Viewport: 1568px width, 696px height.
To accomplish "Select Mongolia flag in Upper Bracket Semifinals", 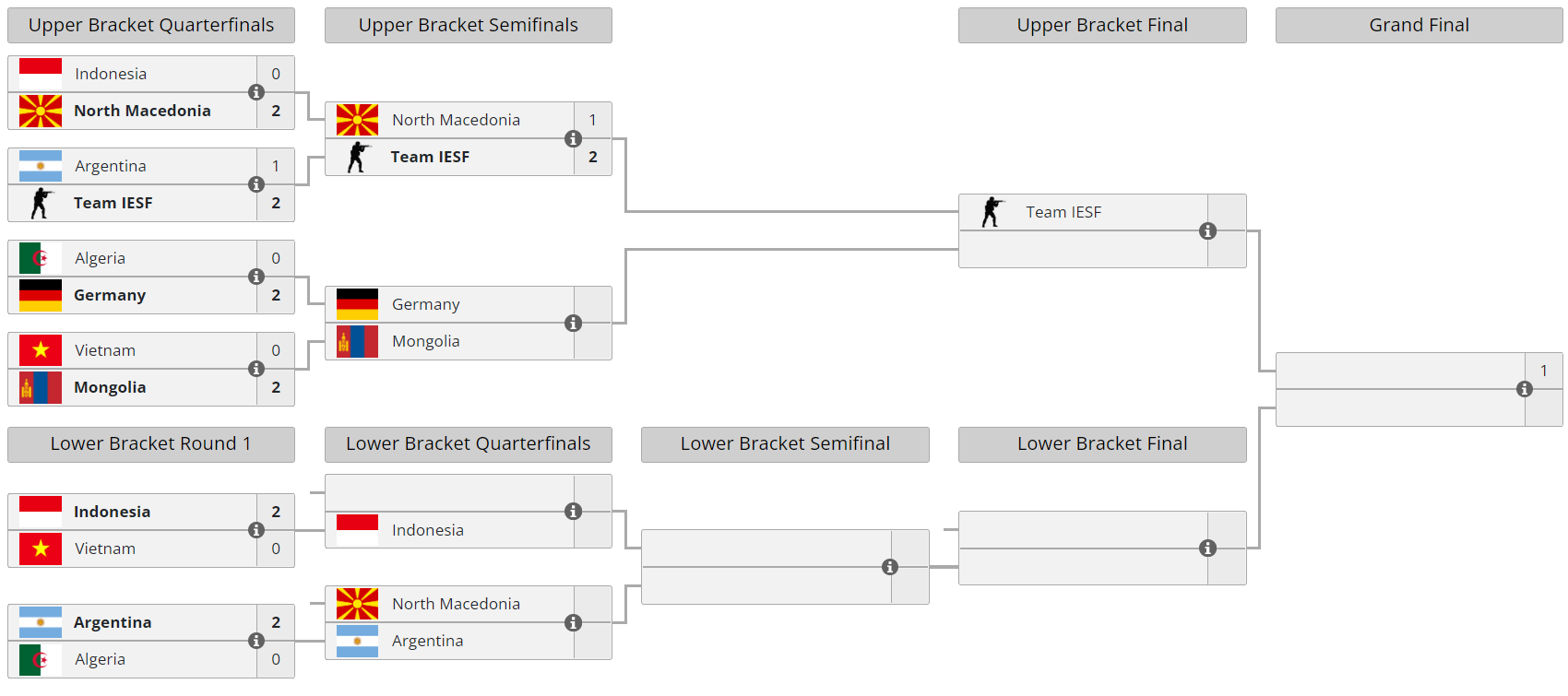I will pyautogui.click(x=357, y=341).
